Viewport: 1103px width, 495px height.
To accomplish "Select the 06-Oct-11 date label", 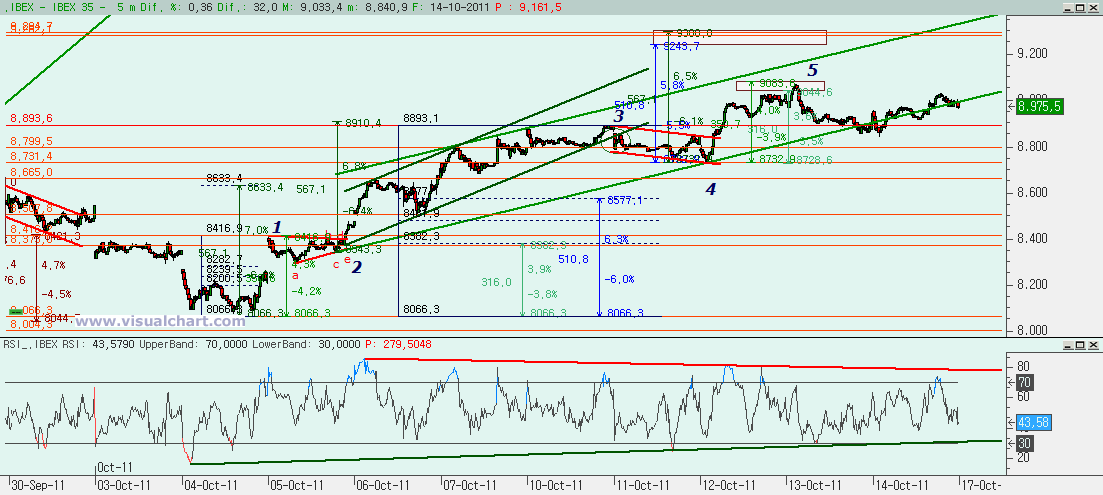I will pos(383,485).
